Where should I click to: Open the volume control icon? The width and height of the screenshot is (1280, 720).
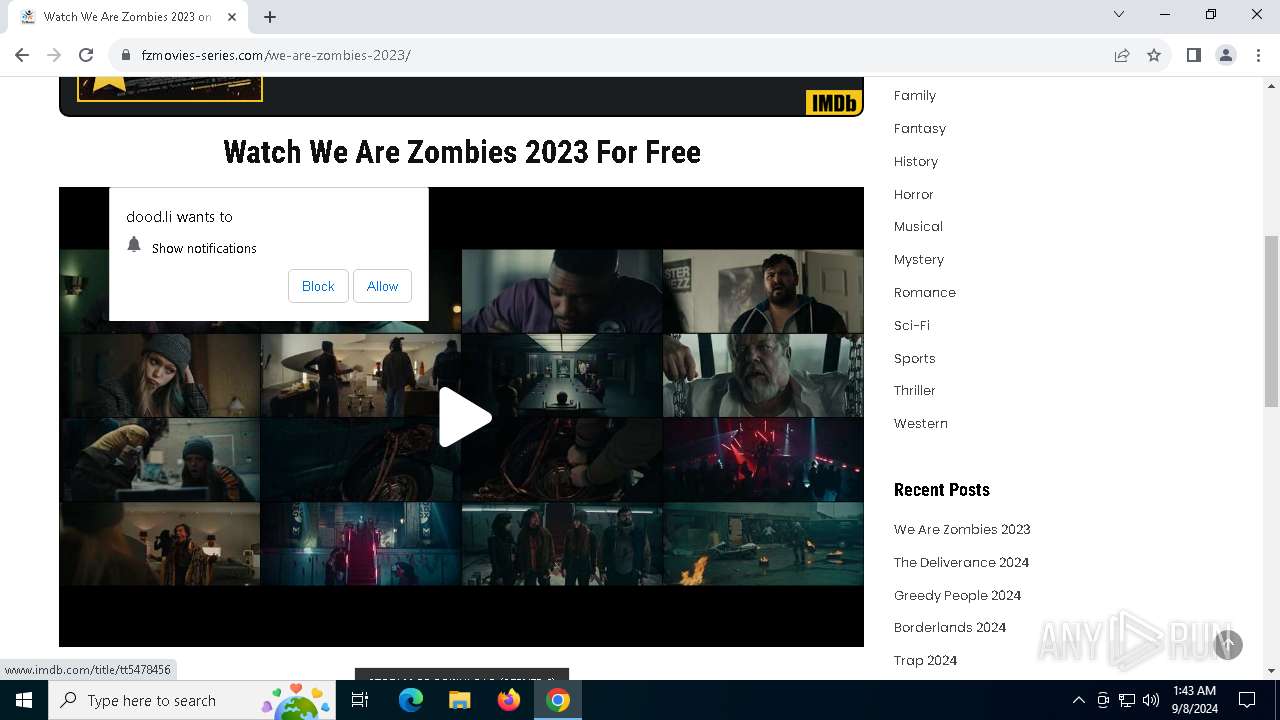(x=1151, y=700)
